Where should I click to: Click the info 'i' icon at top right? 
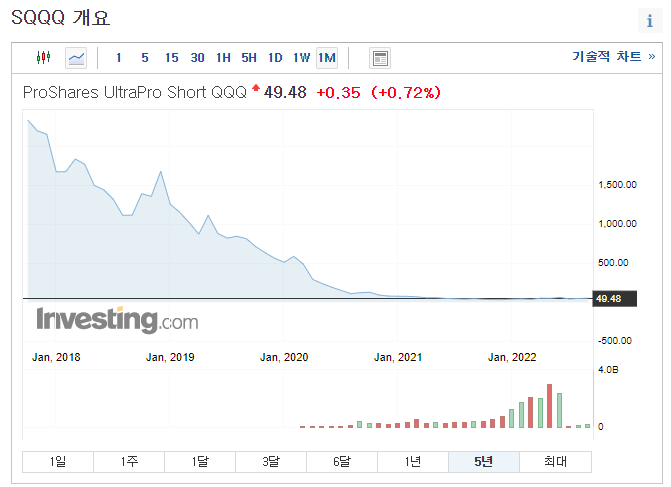coord(650,21)
